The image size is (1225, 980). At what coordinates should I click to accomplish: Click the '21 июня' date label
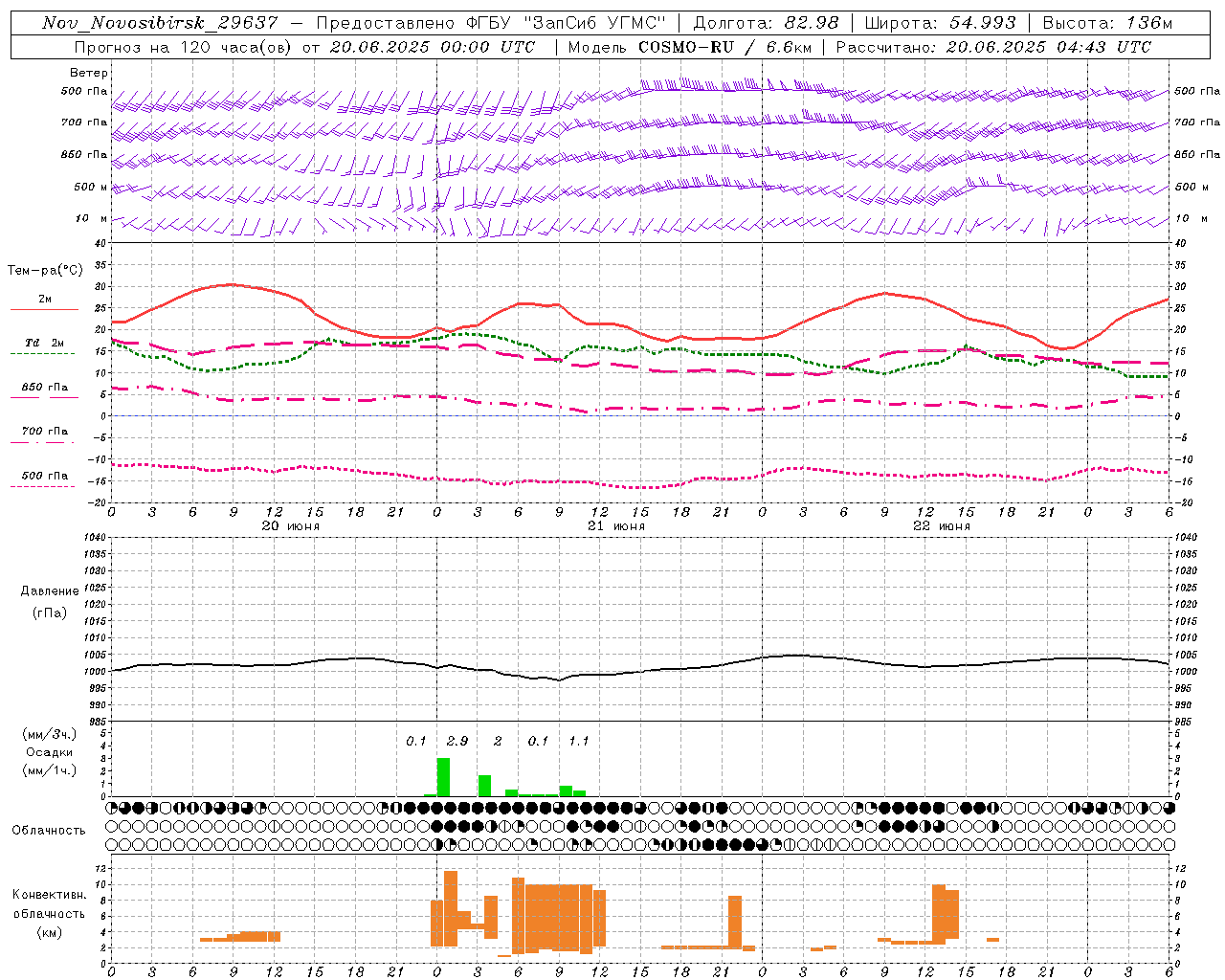616,526
